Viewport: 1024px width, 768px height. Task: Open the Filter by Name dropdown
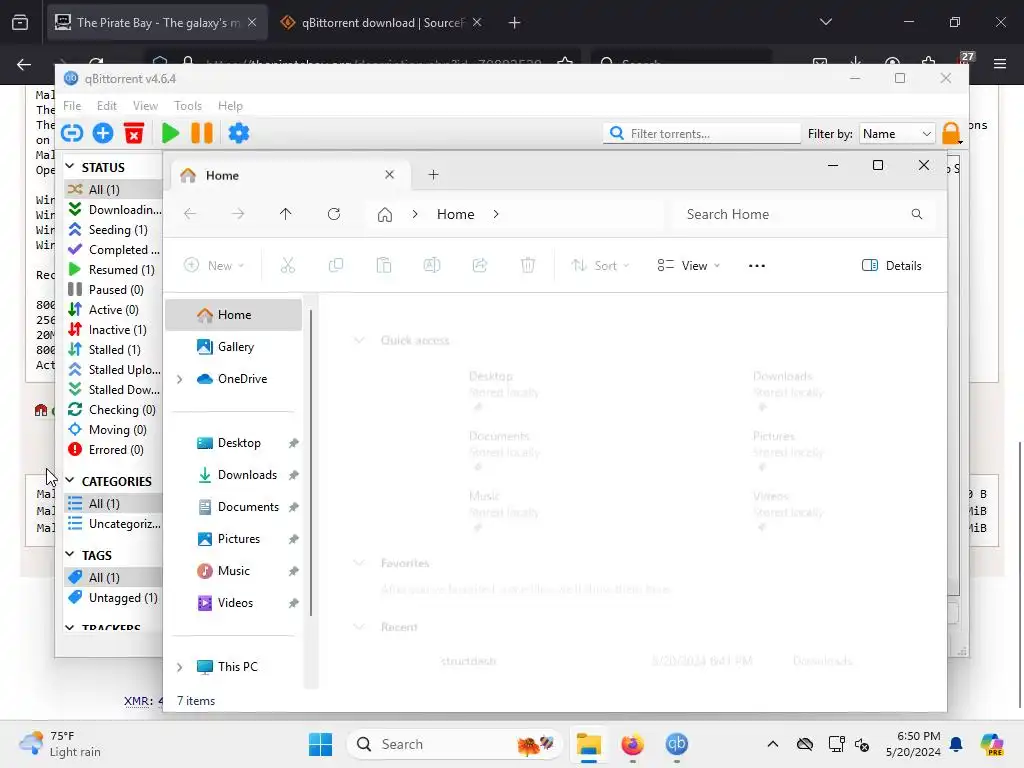click(x=897, y=133)
